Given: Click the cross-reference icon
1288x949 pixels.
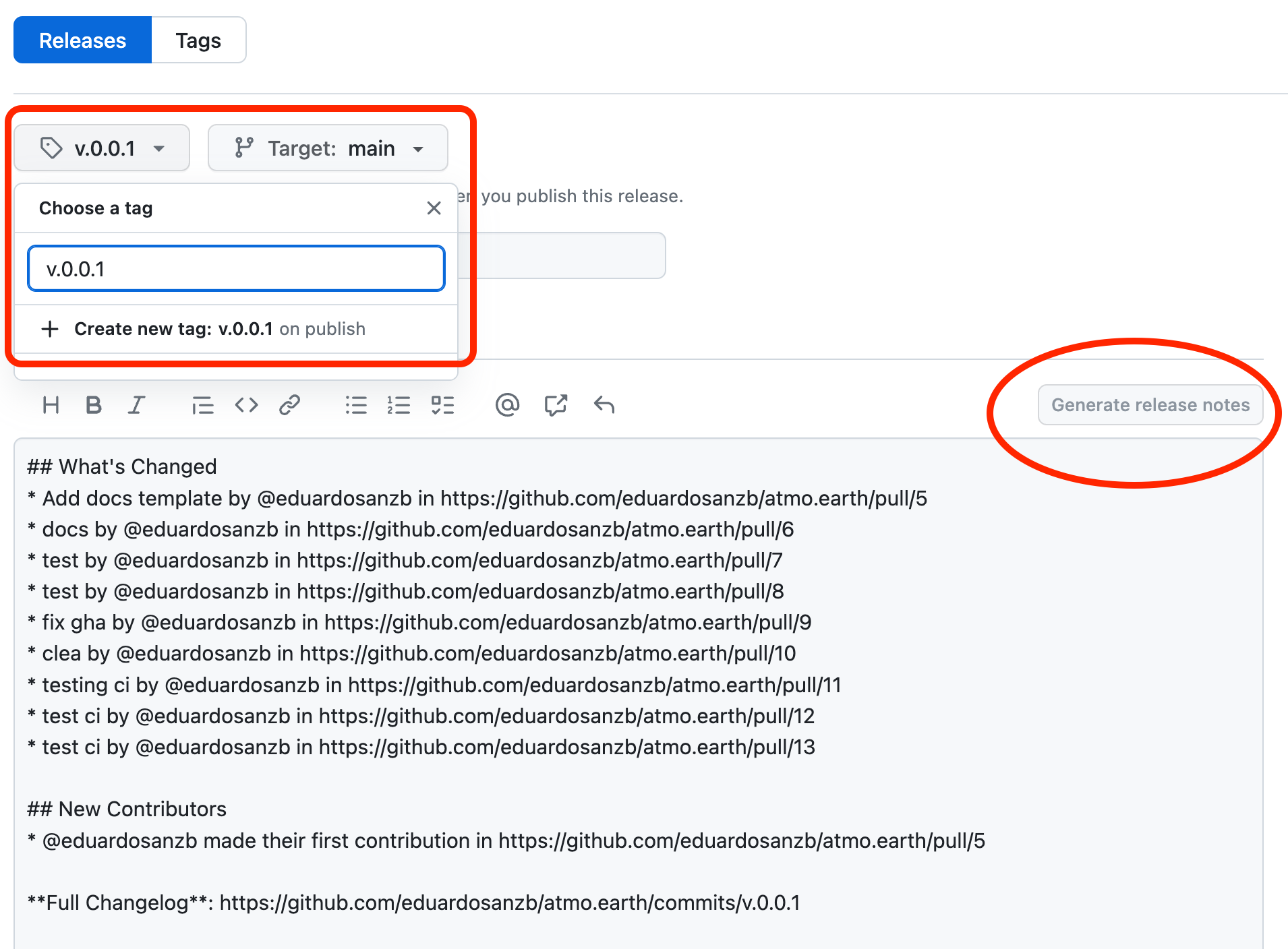Looking at the screenshot, I should click(x=556, y=405).
